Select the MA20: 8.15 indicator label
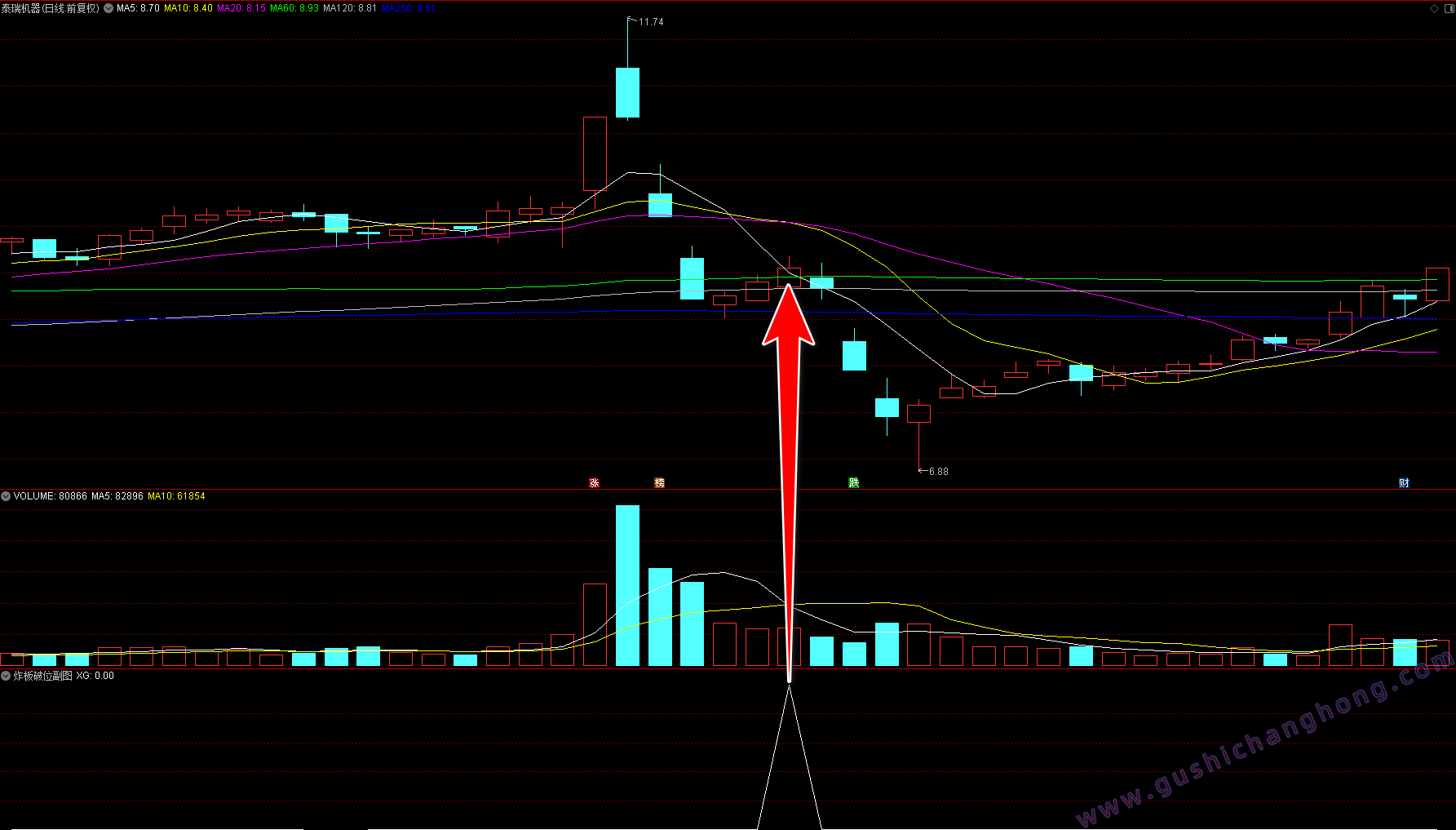The image size is (1456, 830). pyautogui.click(x=241, y=8)
